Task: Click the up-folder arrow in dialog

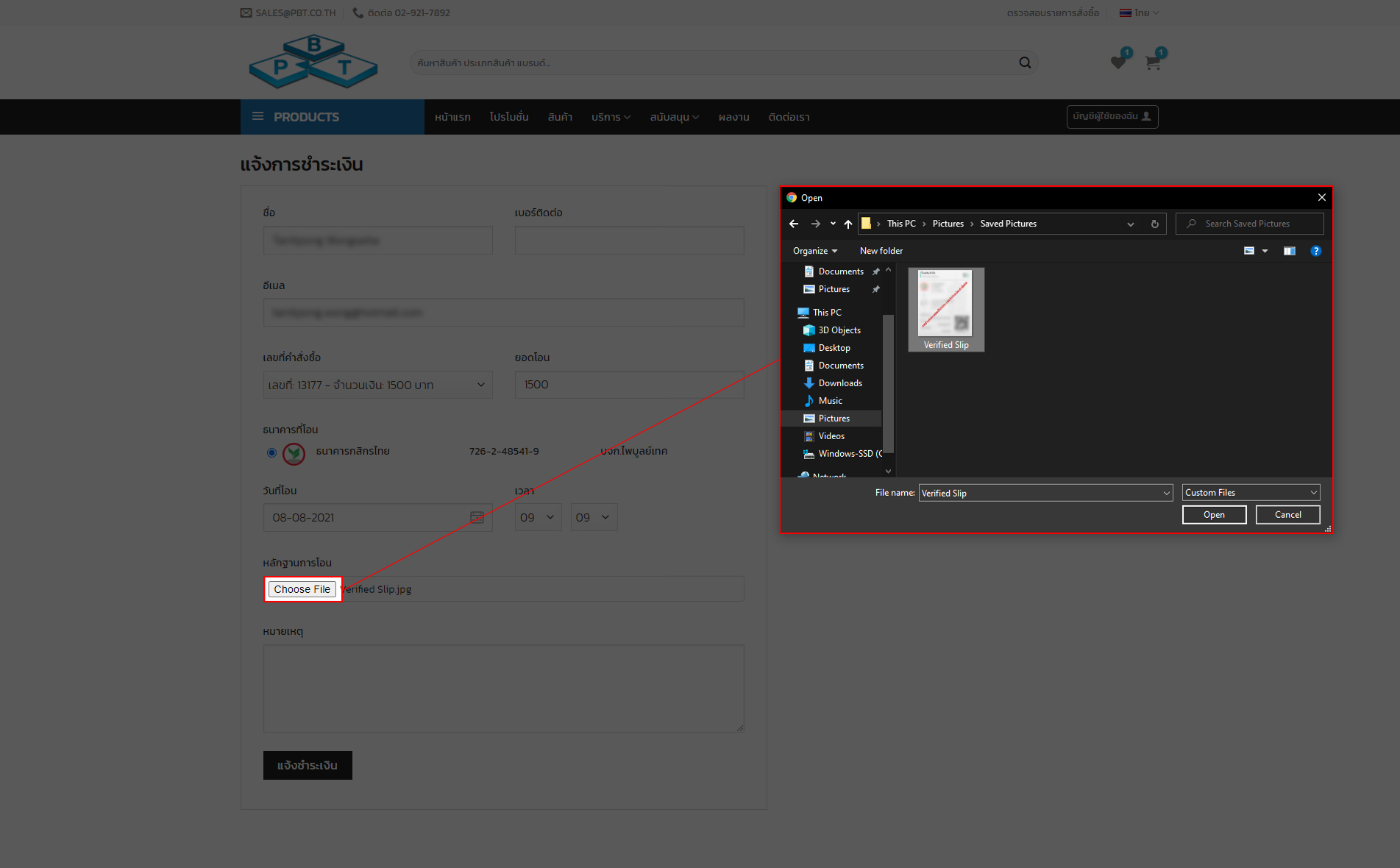Action: pos(848,224)
